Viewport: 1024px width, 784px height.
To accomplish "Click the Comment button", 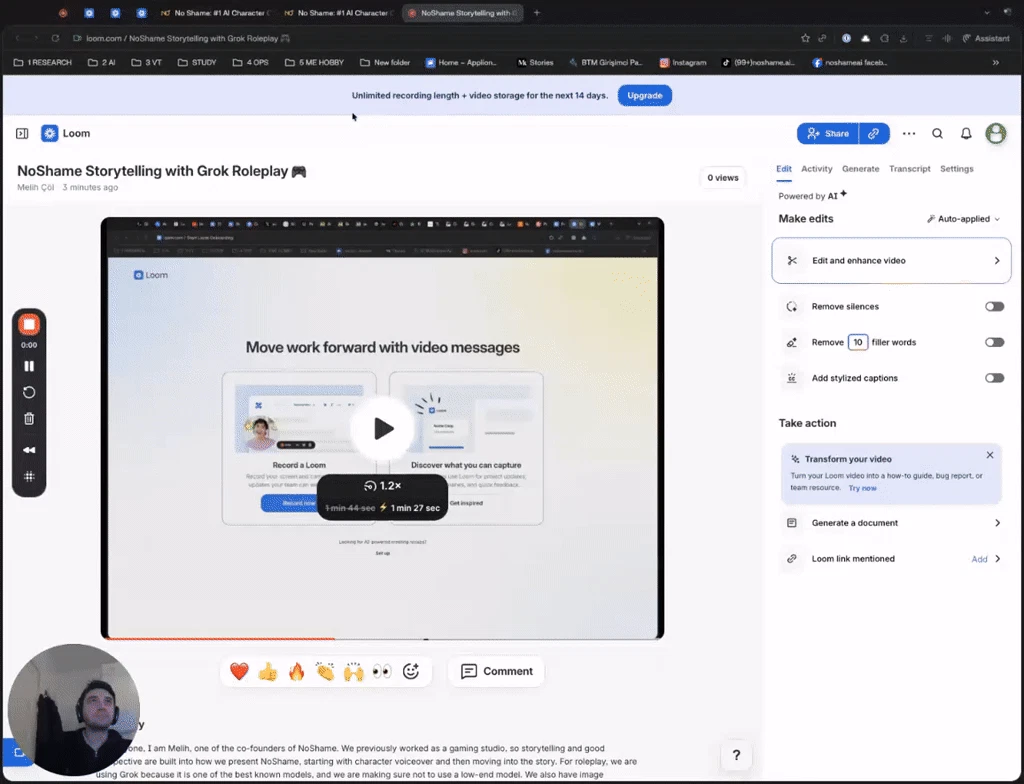I will (x=496, y=671).
